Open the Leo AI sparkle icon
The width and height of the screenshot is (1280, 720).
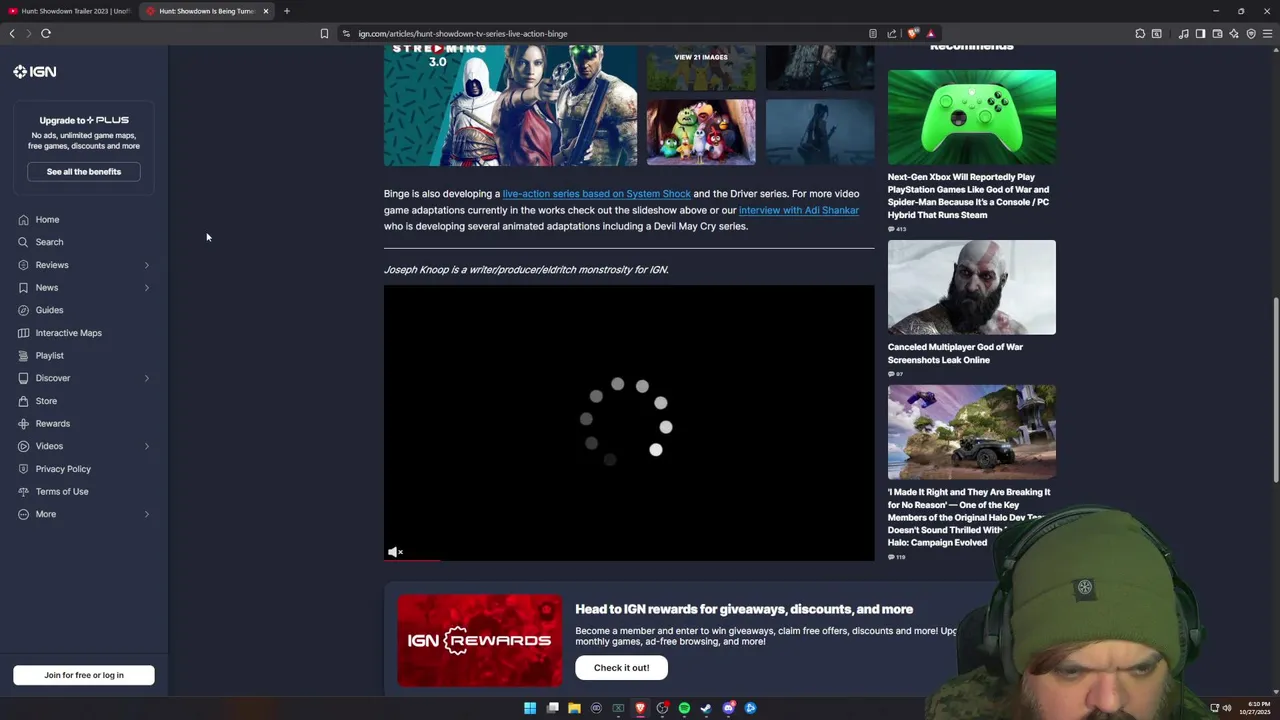[1234, 33]
